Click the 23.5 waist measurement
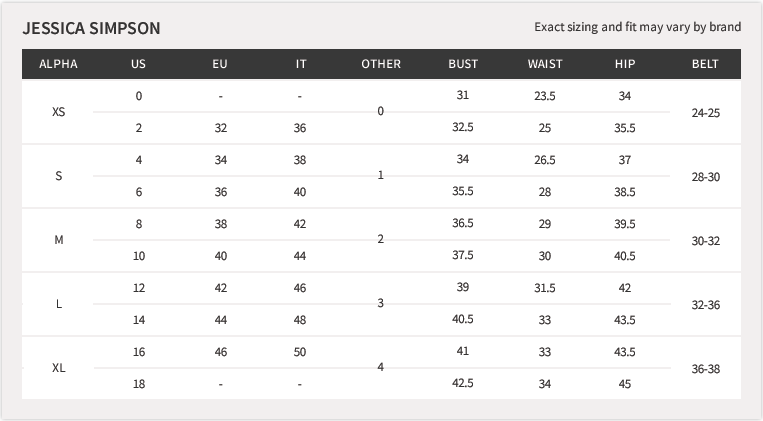763x421 pixels. click(x=545, y=96)
